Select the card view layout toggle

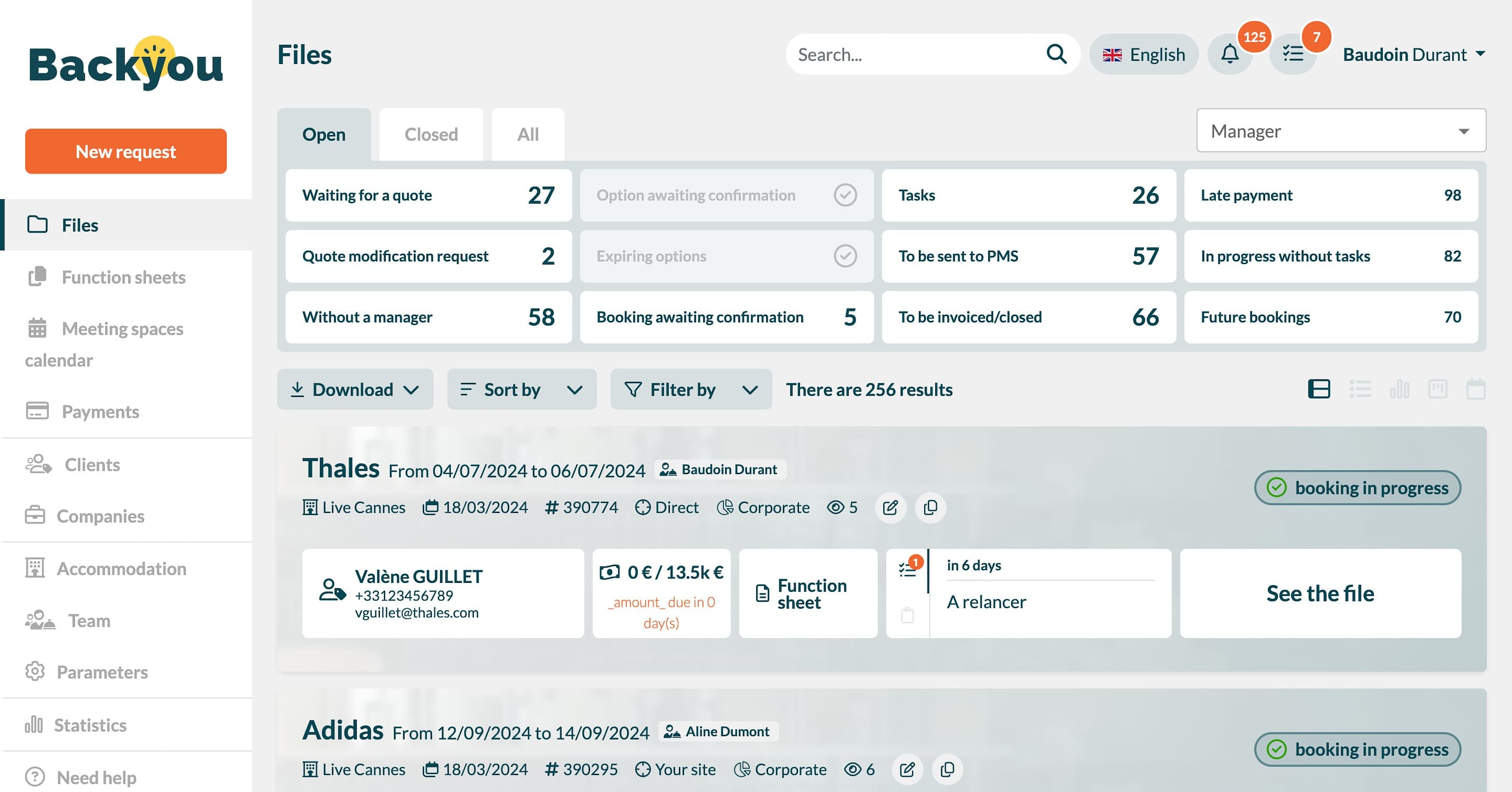coord(1319,389)
